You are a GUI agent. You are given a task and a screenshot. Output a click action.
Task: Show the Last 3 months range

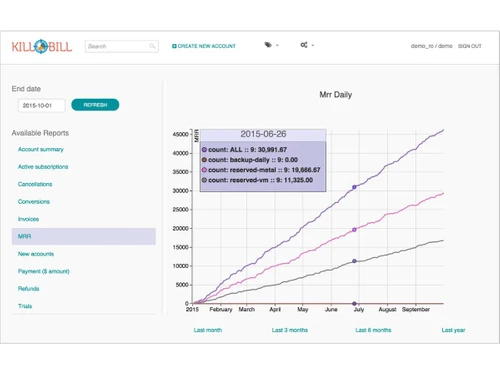[290, 330]
